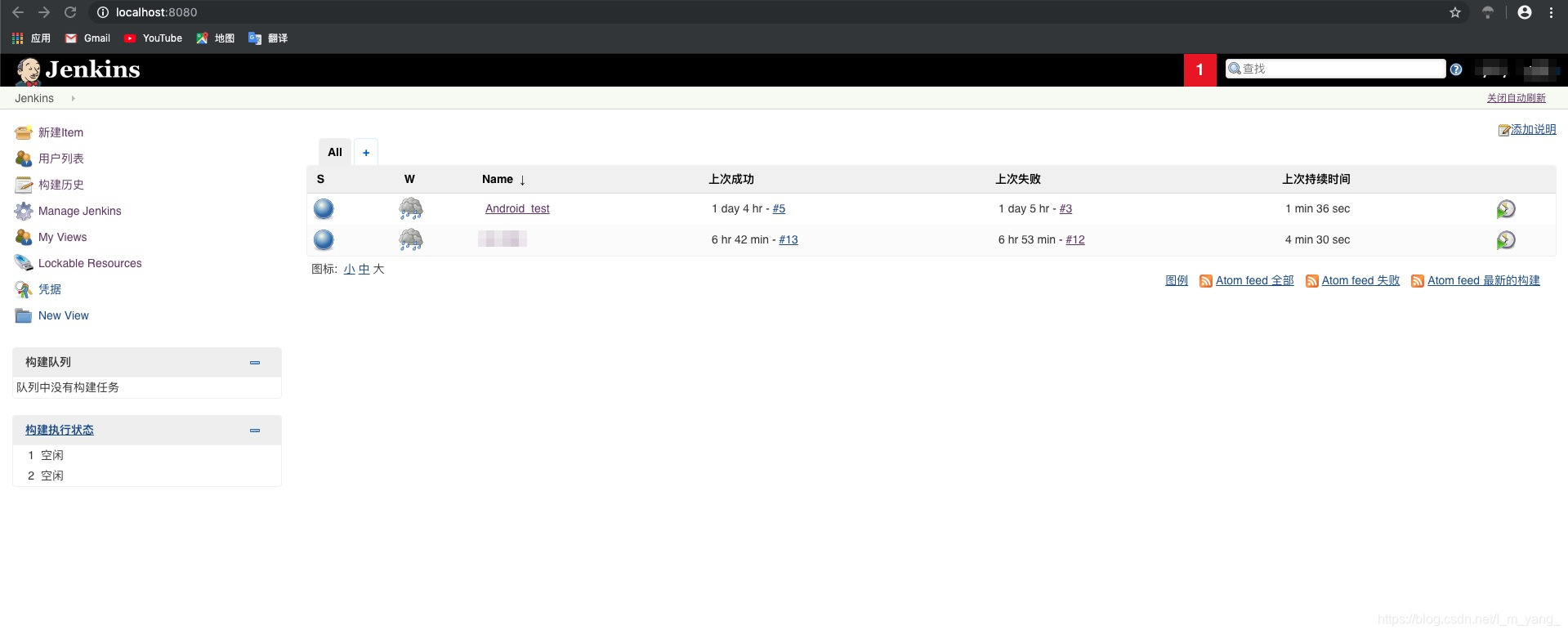Click the New View folder icon
This screenshot has width=1568, height=634.
pyautogui.click(x=24, y=315)
